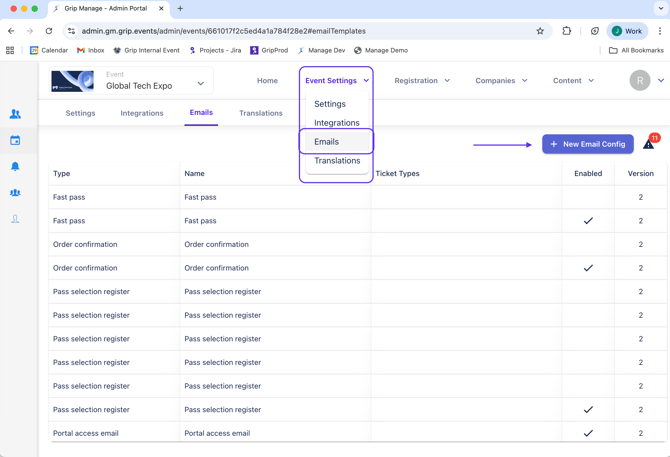Open the Gmail Inbox bookmark

click(91, 50)
